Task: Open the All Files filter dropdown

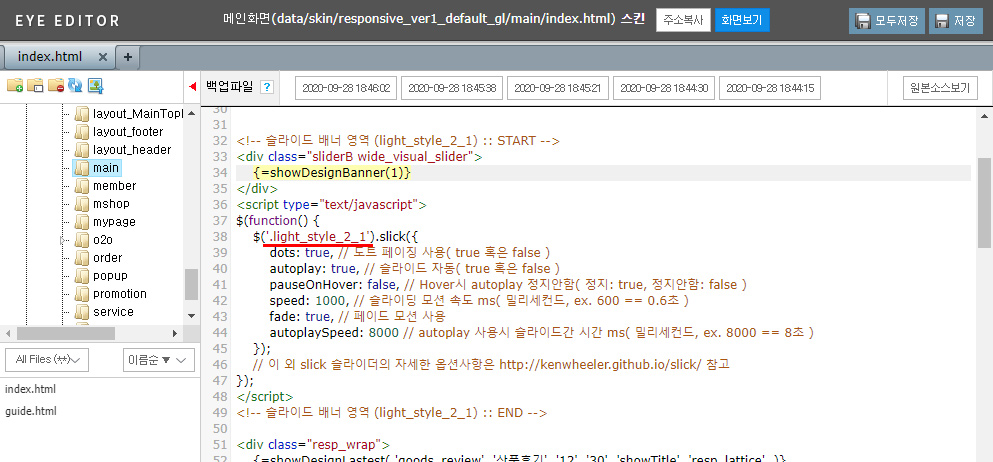Action: (x=47, y=359)
